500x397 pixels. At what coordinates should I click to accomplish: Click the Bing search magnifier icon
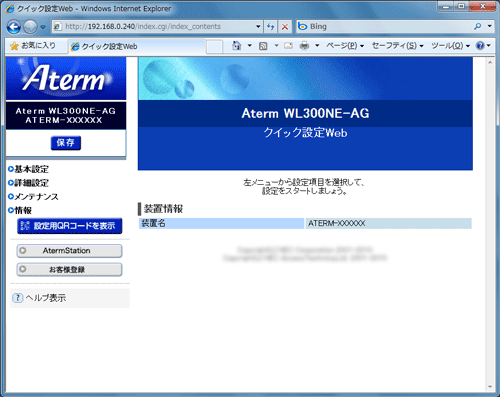coord(478,26)
